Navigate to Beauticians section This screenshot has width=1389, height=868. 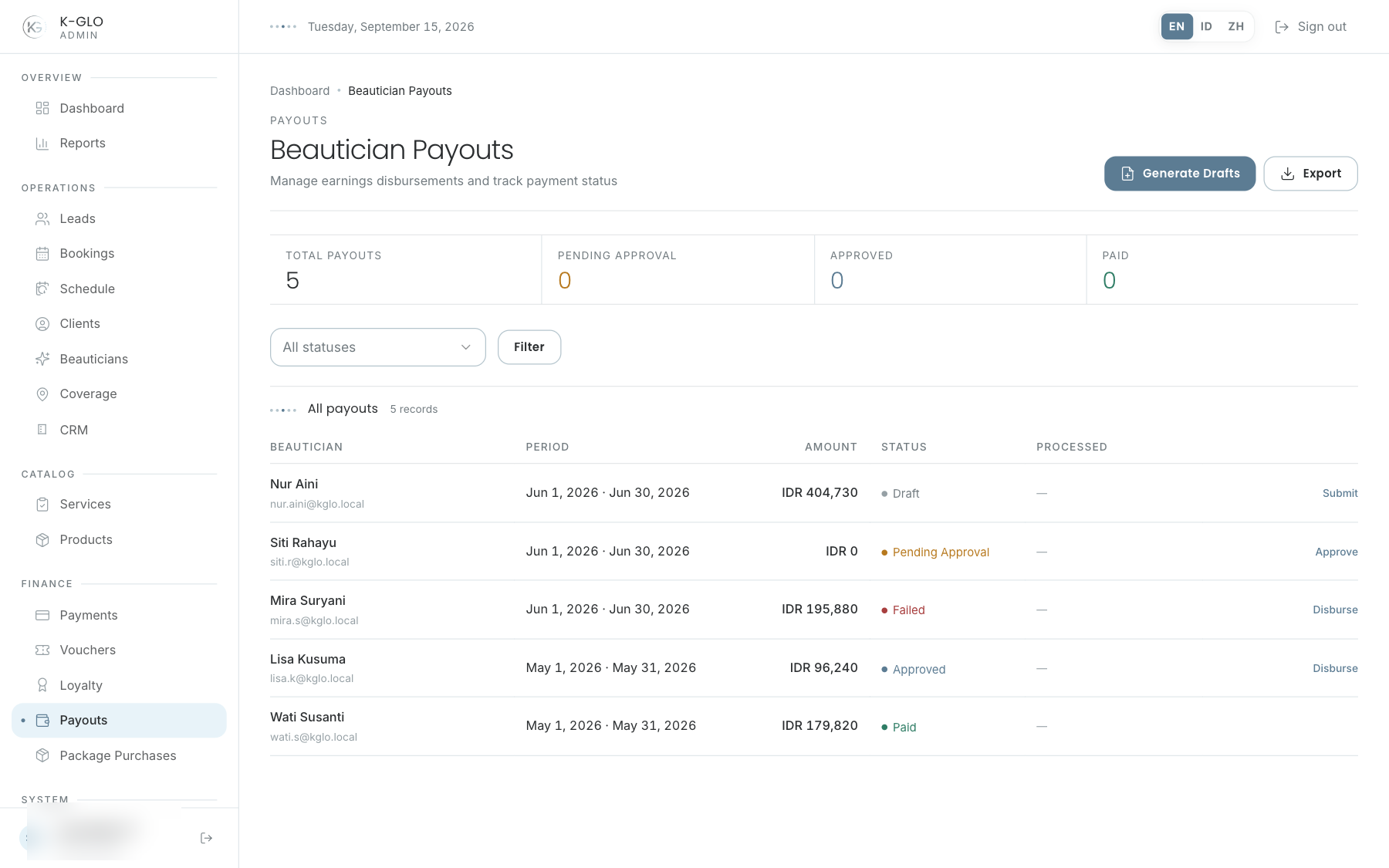pyautogui.click(x=119, y=359)
